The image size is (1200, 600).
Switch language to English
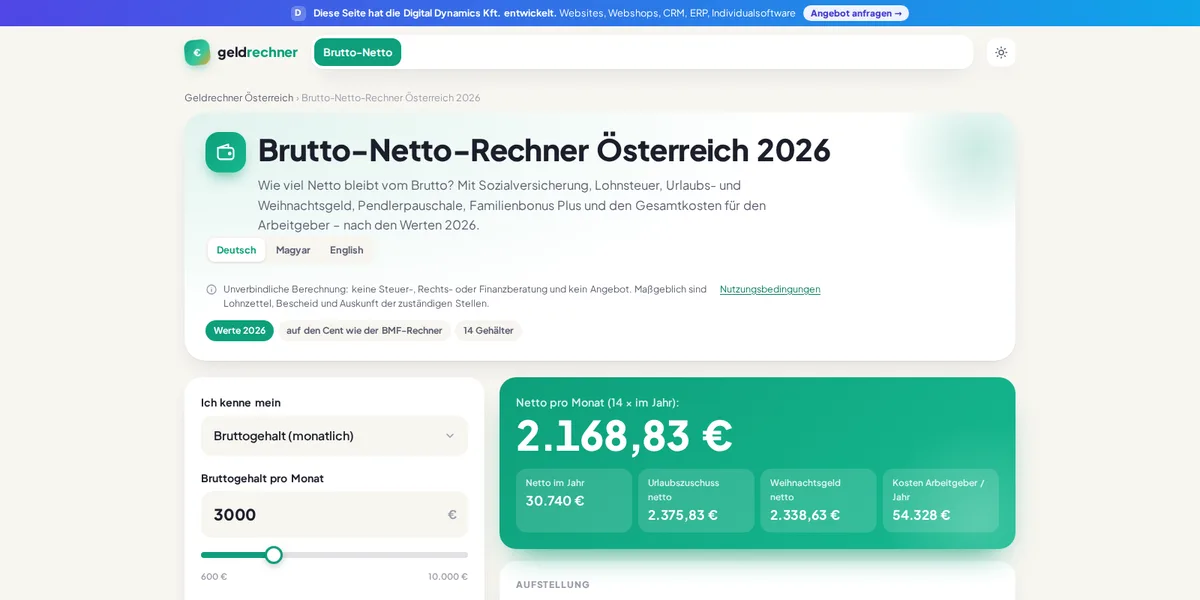(x=347, y=250)
